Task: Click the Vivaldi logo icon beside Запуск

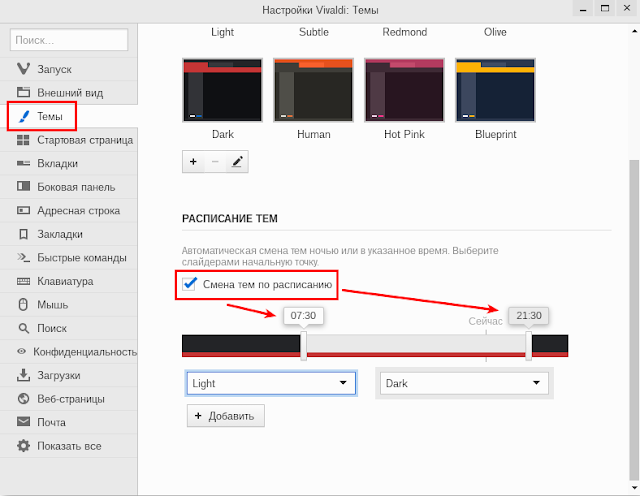Action: pyautogui.click(x=23, y=69)
